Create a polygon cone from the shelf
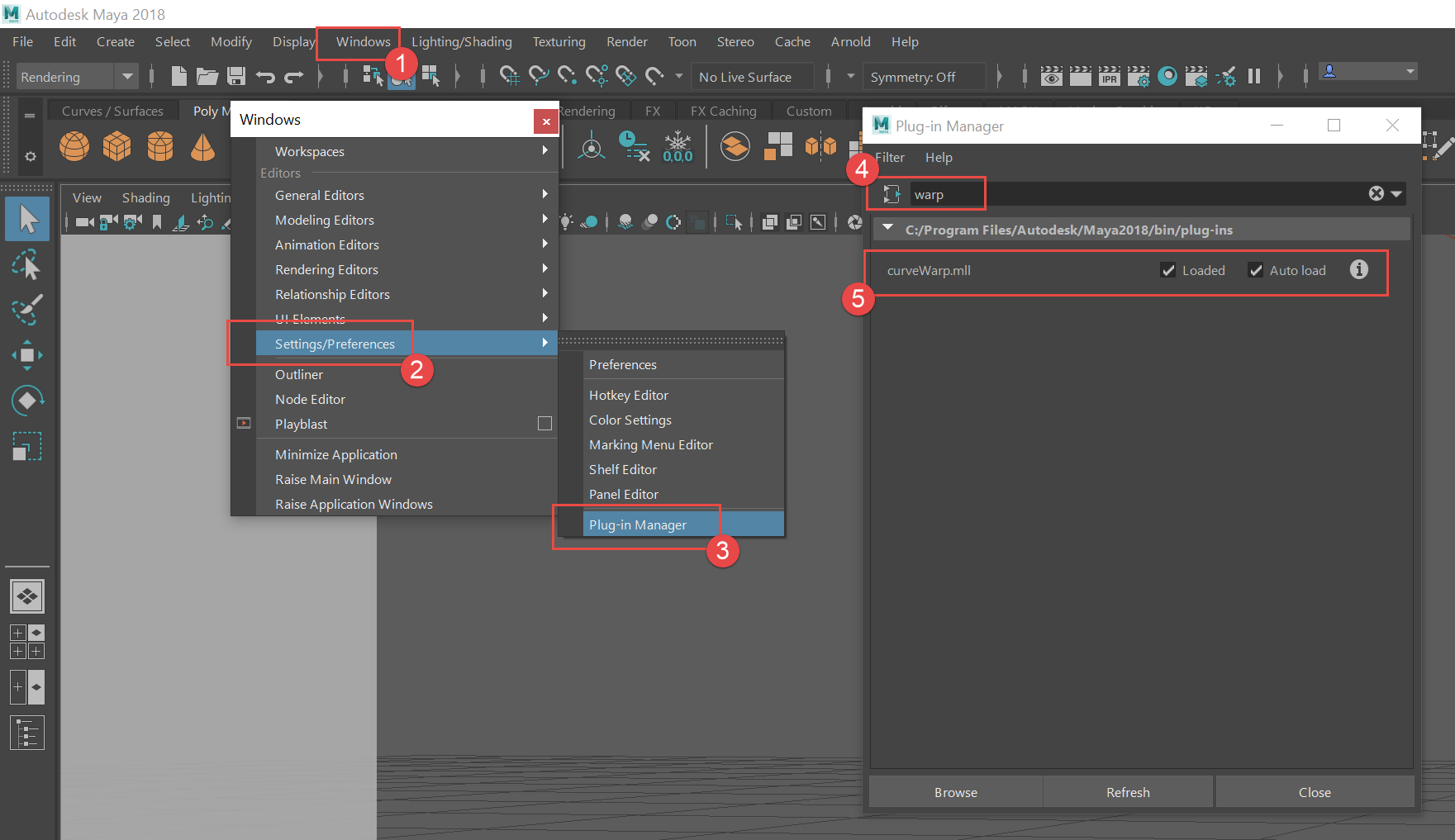The height and width of the screenshot is (840, 1455). 203,146
